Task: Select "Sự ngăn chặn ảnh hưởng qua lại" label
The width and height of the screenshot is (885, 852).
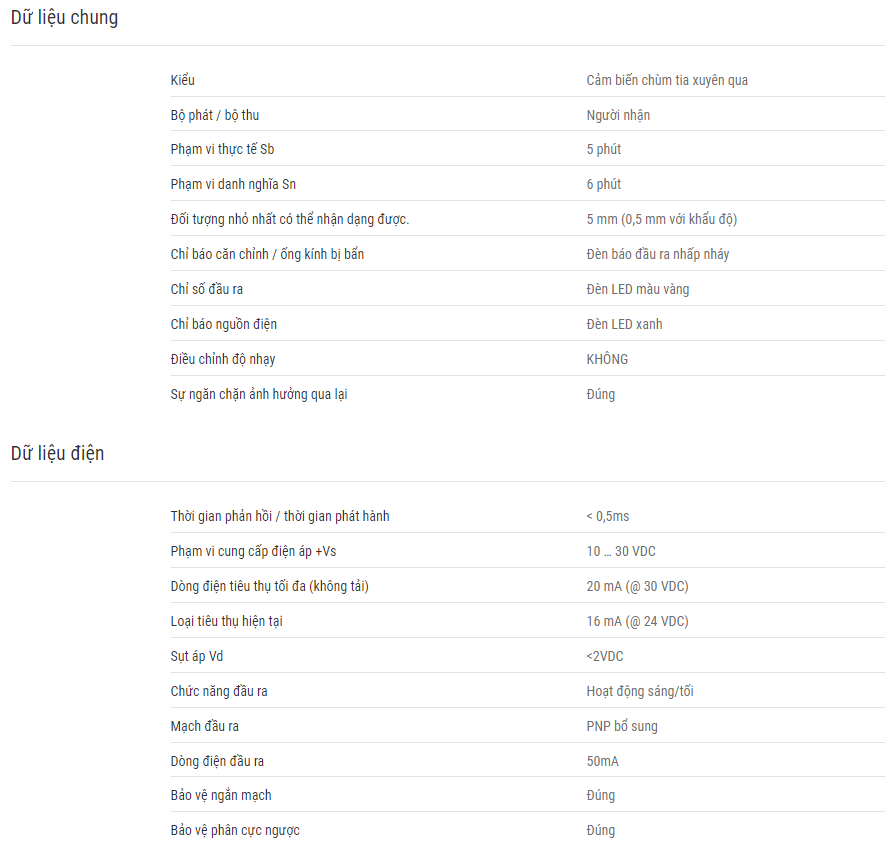Action: [259, 394]
